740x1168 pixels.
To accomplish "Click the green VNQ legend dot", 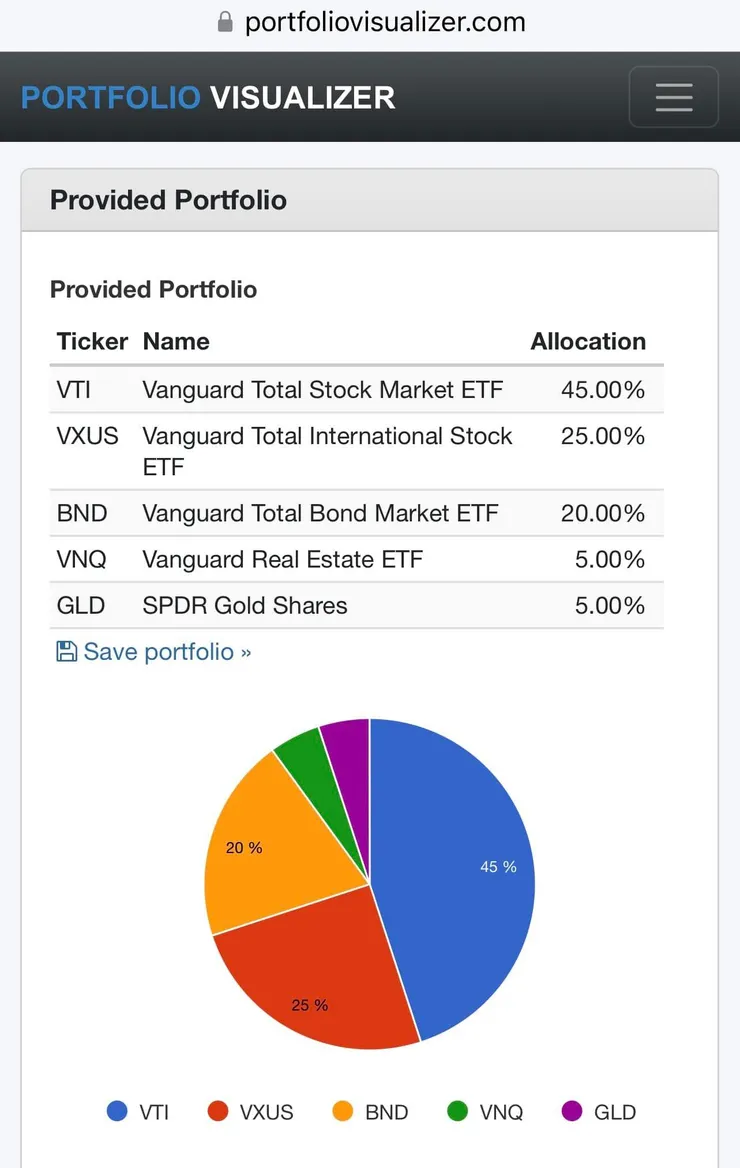I will [458, 1111].
